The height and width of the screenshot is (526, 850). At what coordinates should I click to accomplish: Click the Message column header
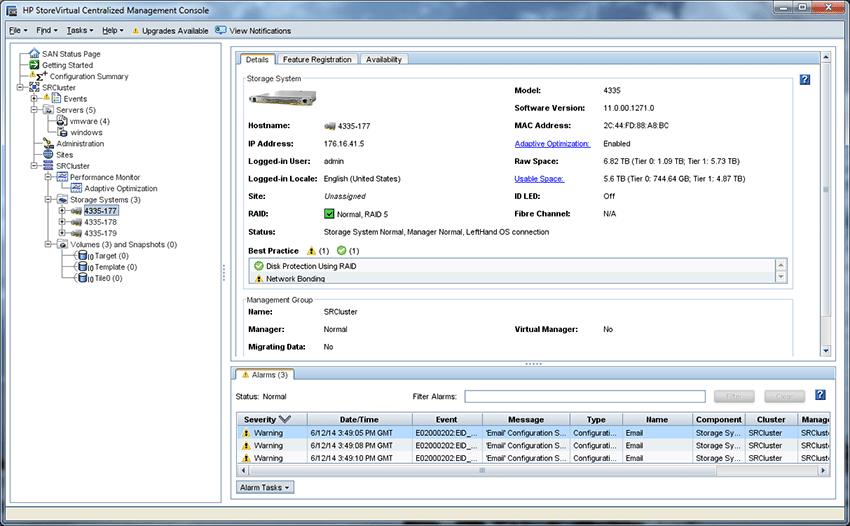pos(526,419)
